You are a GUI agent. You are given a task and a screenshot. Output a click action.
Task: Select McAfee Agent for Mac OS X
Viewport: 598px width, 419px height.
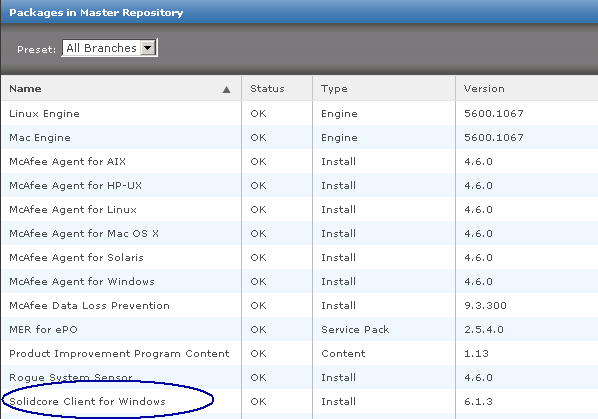(299, 233)
